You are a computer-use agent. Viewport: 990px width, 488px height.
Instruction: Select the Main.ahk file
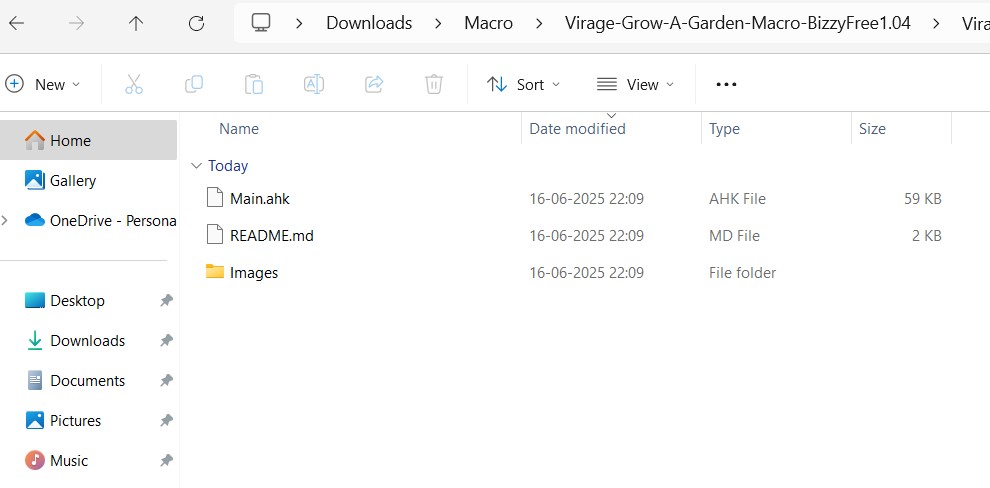(x=259, y=199)
